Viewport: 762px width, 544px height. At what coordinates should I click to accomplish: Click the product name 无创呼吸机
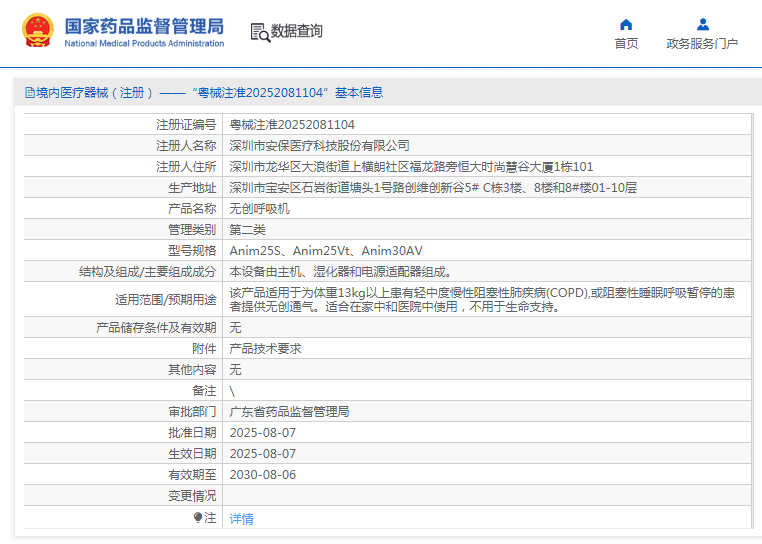coord(259,209)
